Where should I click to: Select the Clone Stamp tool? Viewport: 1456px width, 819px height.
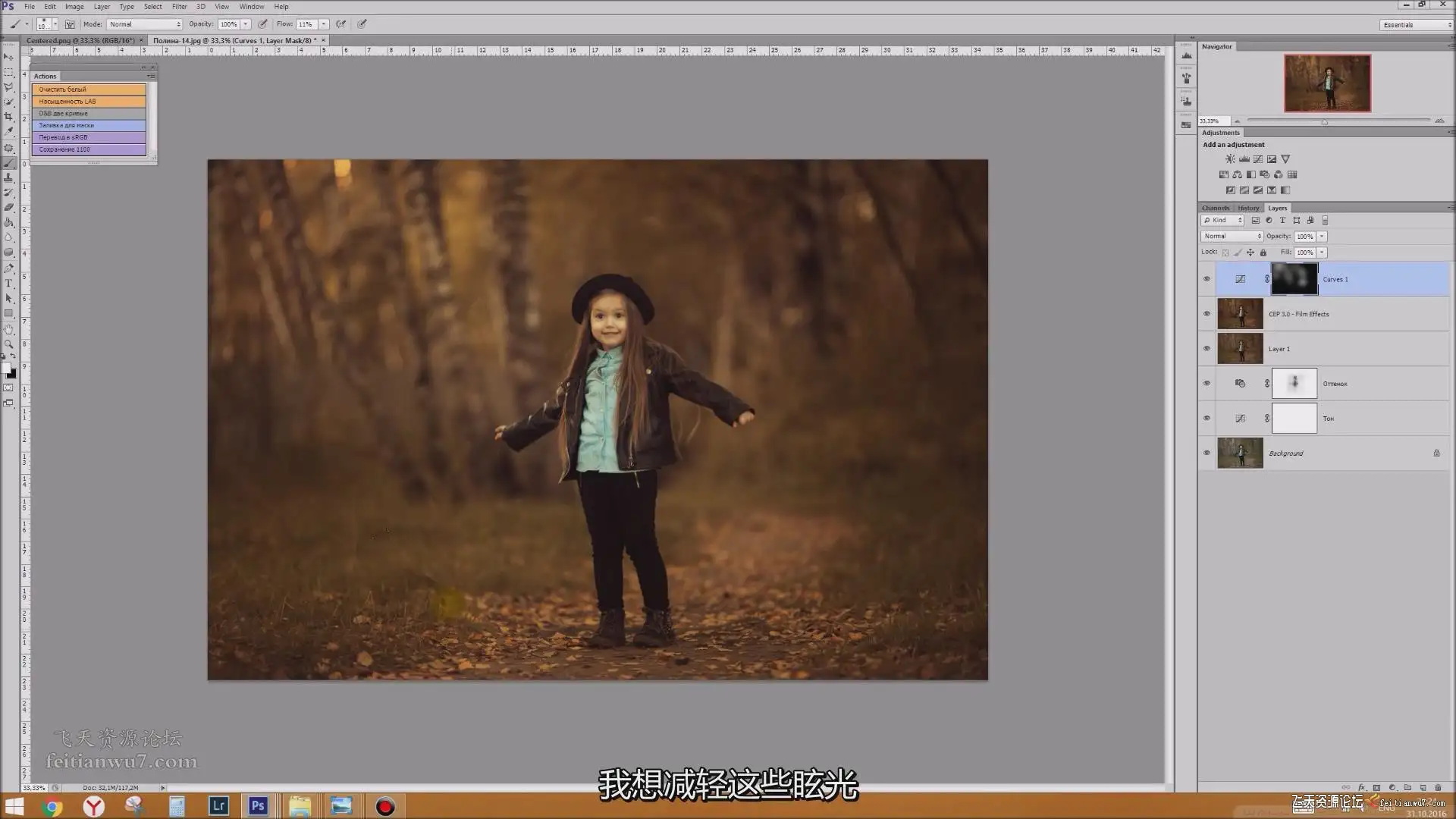9,177
